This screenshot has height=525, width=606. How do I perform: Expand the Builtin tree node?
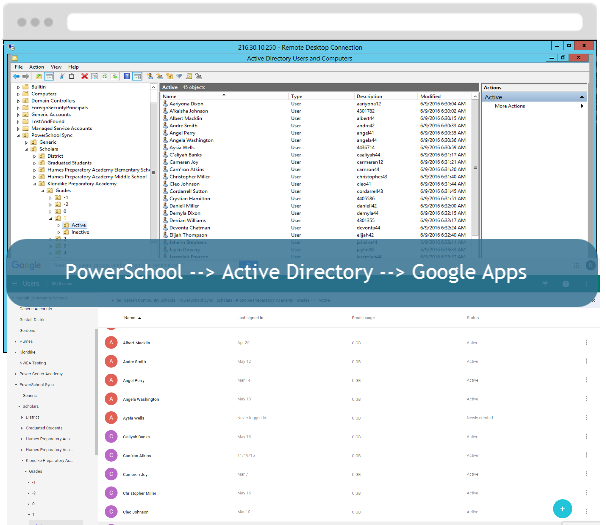(x=18, y=87)
